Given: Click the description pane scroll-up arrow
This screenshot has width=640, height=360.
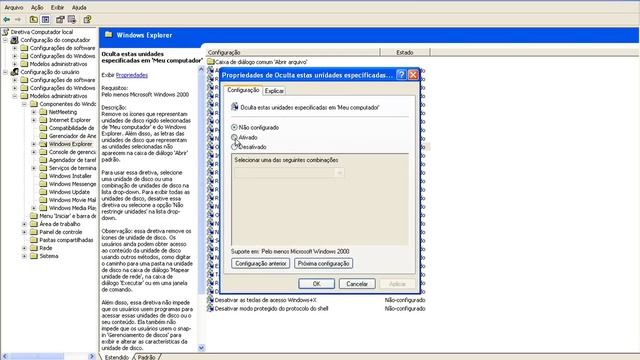Looking at the screenshot, I should pos(201,69).
